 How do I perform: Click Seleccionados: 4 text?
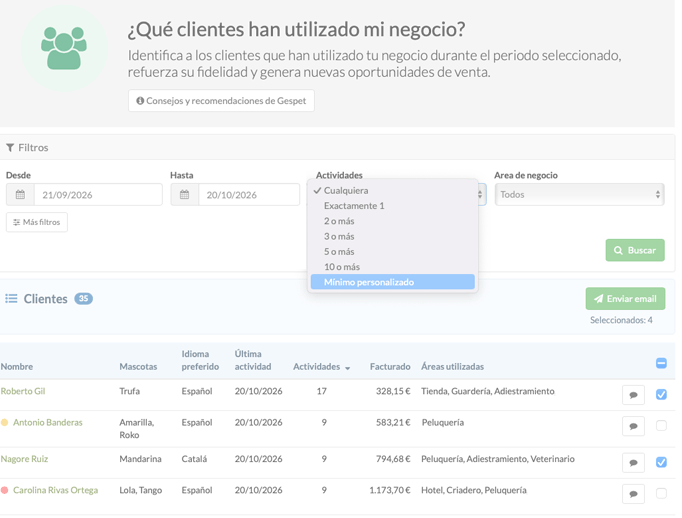pos(621,320)
